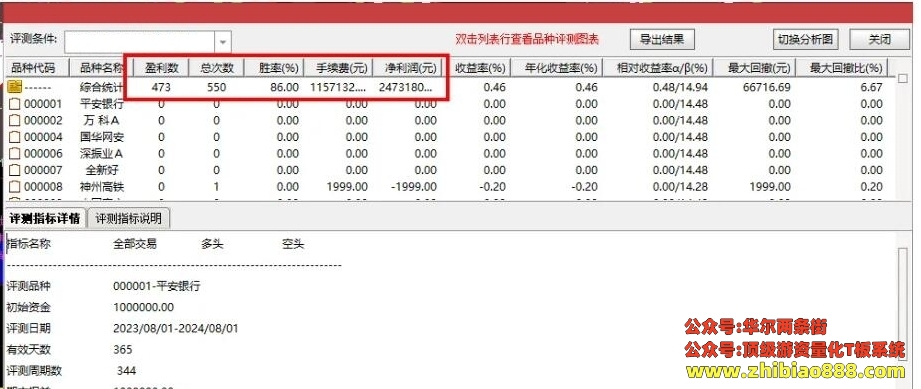921x389 pixels.
Task: Sort by 相对收益率α/β(%) column header
Action: click(657, 68)
